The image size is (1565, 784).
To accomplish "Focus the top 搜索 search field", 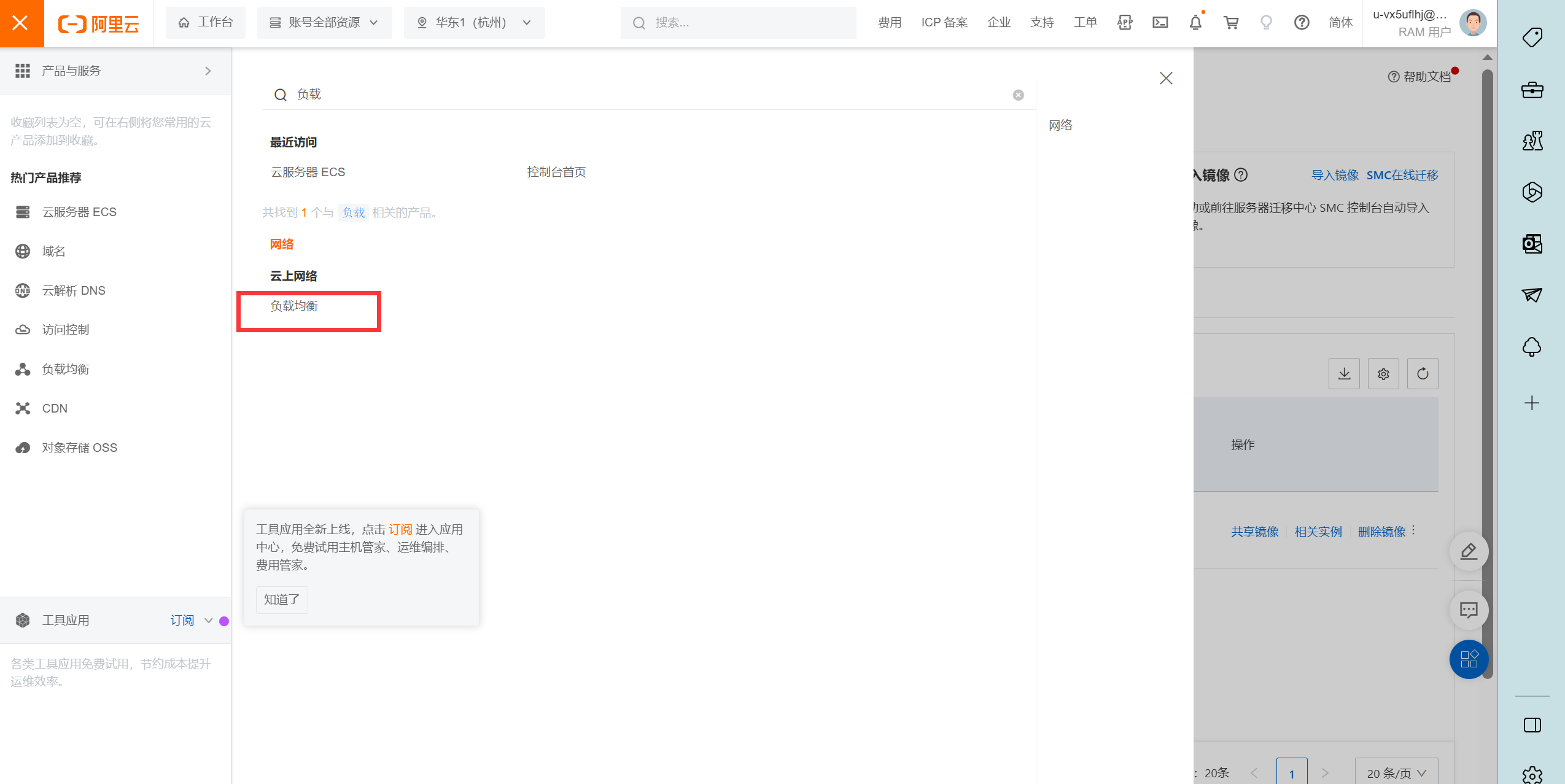I will click(x=738, y=23).
